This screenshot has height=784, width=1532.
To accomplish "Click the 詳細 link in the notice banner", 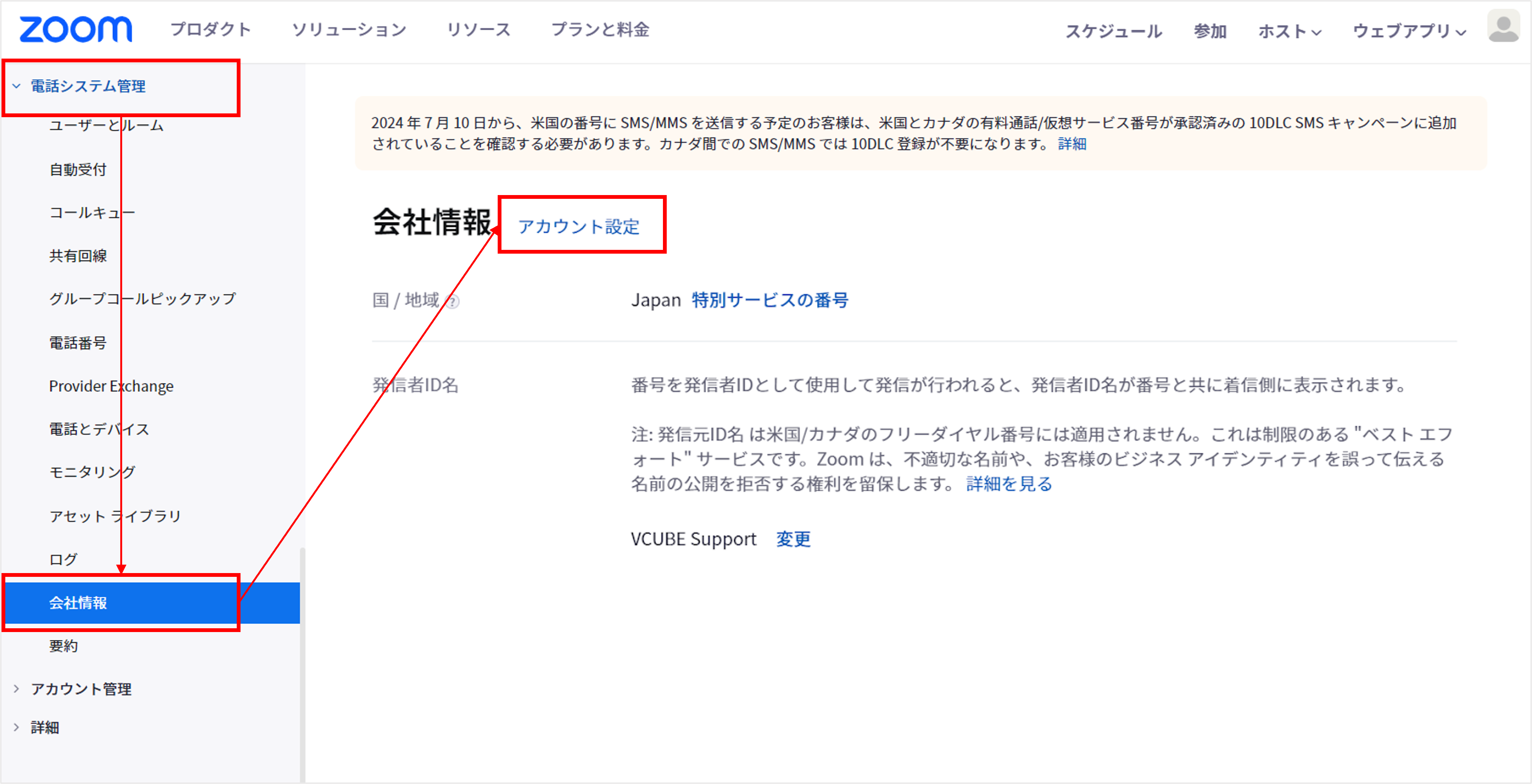I will click(1072, 144).
